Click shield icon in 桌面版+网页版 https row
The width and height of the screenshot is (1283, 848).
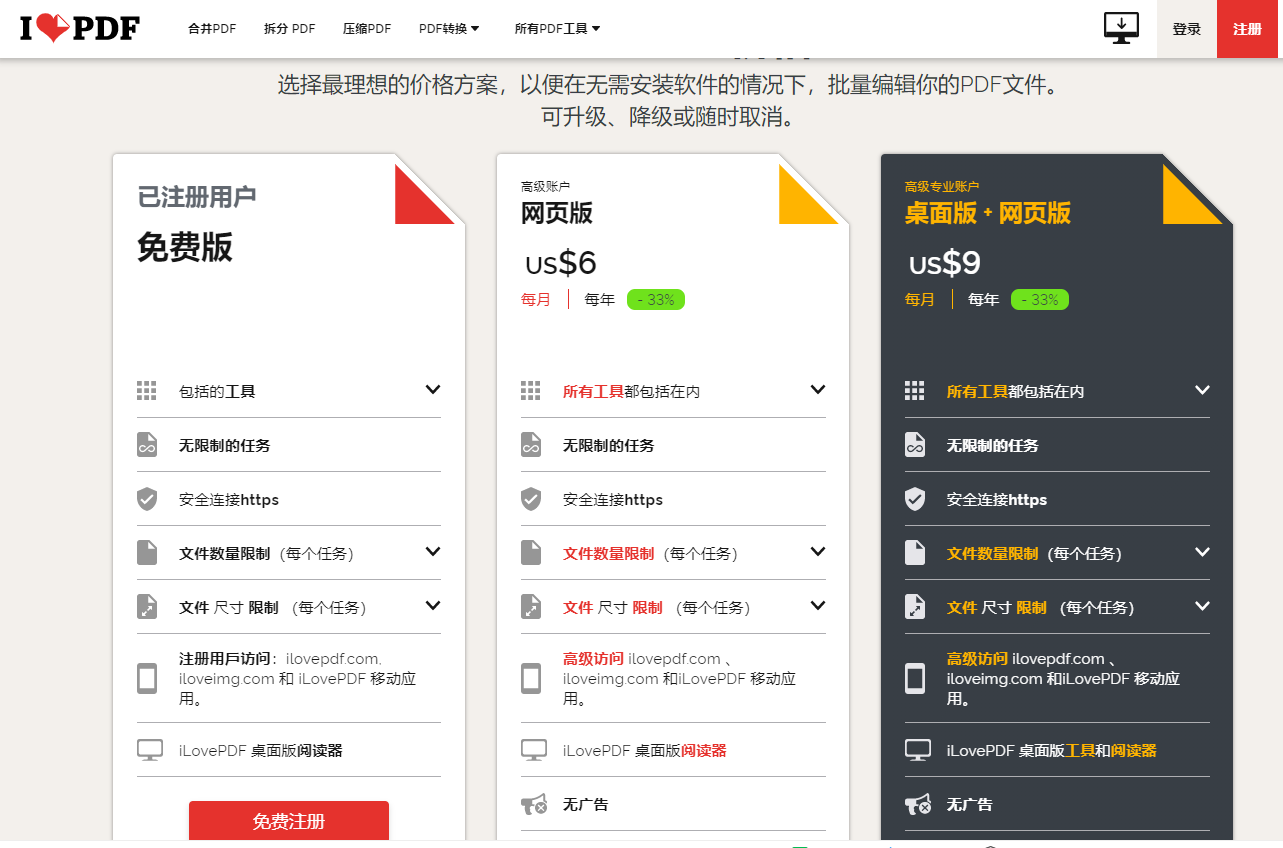pos(915,499)
